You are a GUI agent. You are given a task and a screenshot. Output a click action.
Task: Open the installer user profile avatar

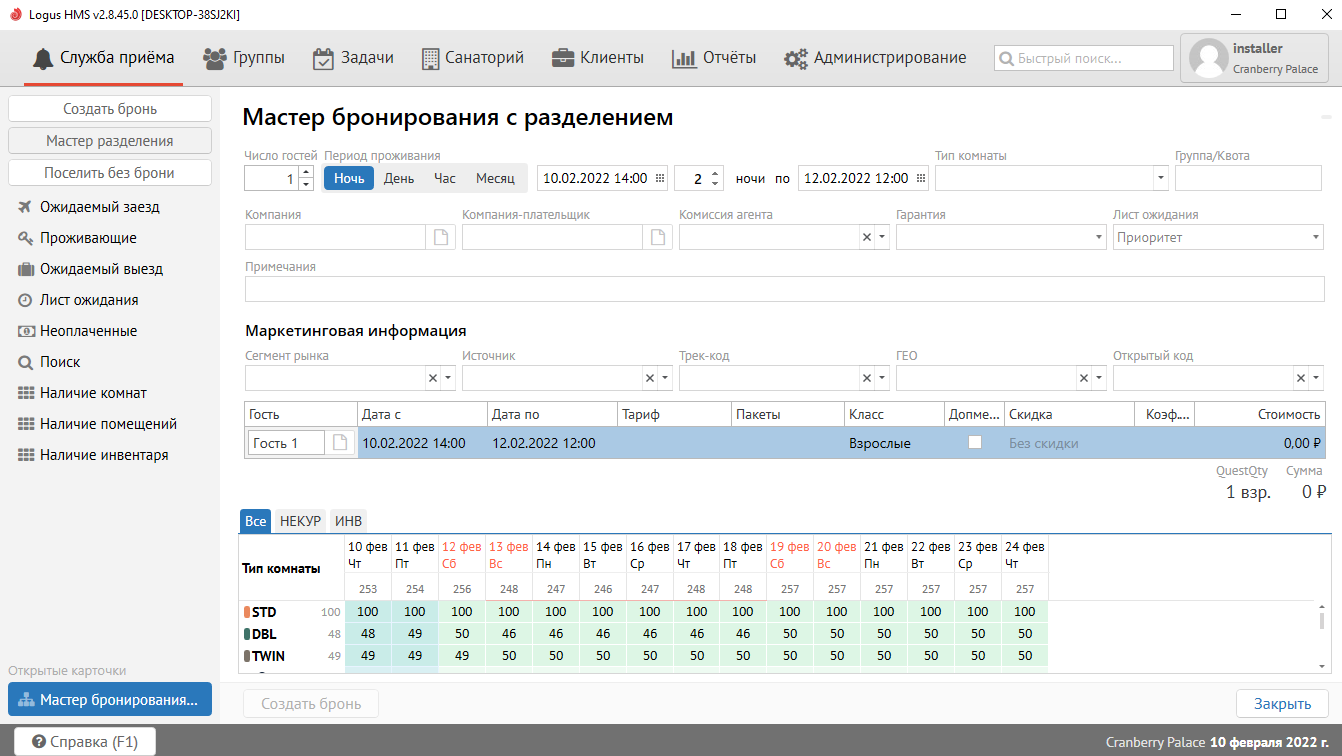[1207, 59]
